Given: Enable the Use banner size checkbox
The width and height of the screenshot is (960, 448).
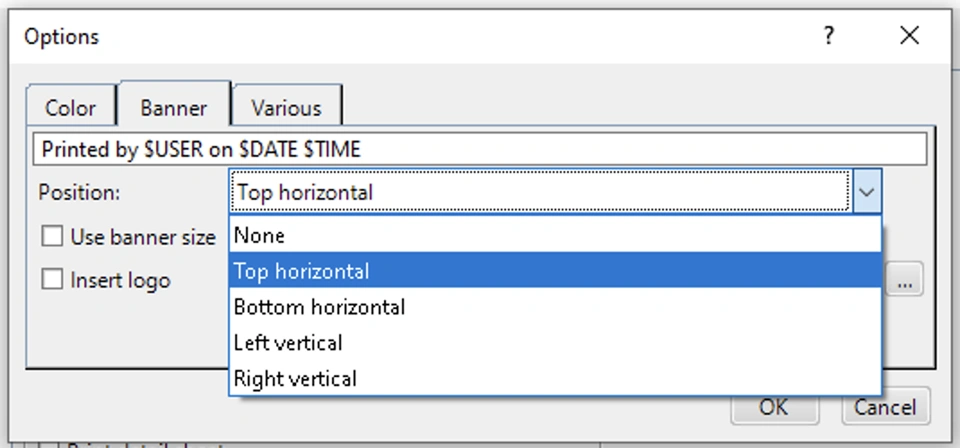Looking at the screenshot, I should (52, 237).
